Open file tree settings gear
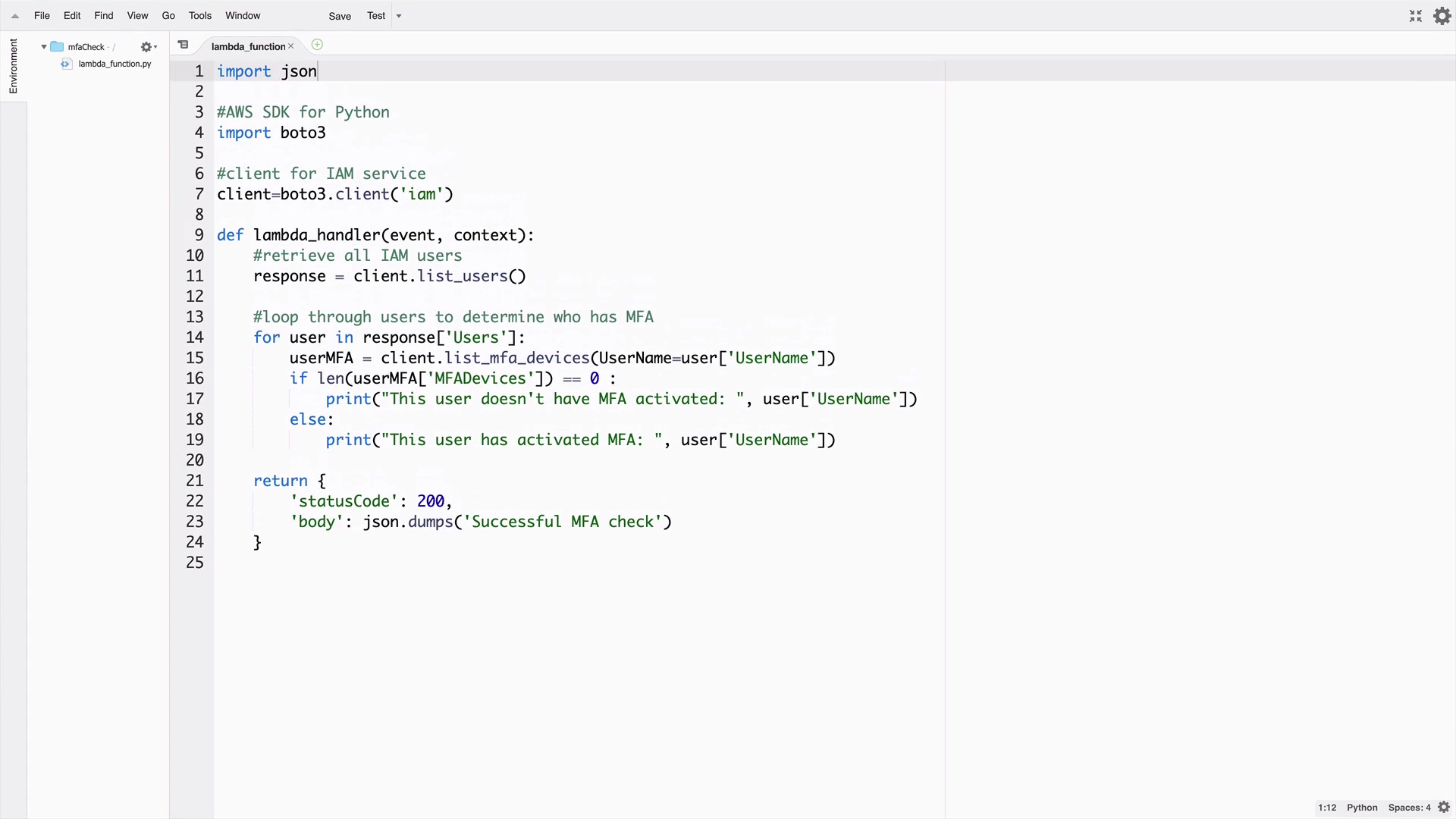This screenshot has width=1456, height=819. point(148,47)
